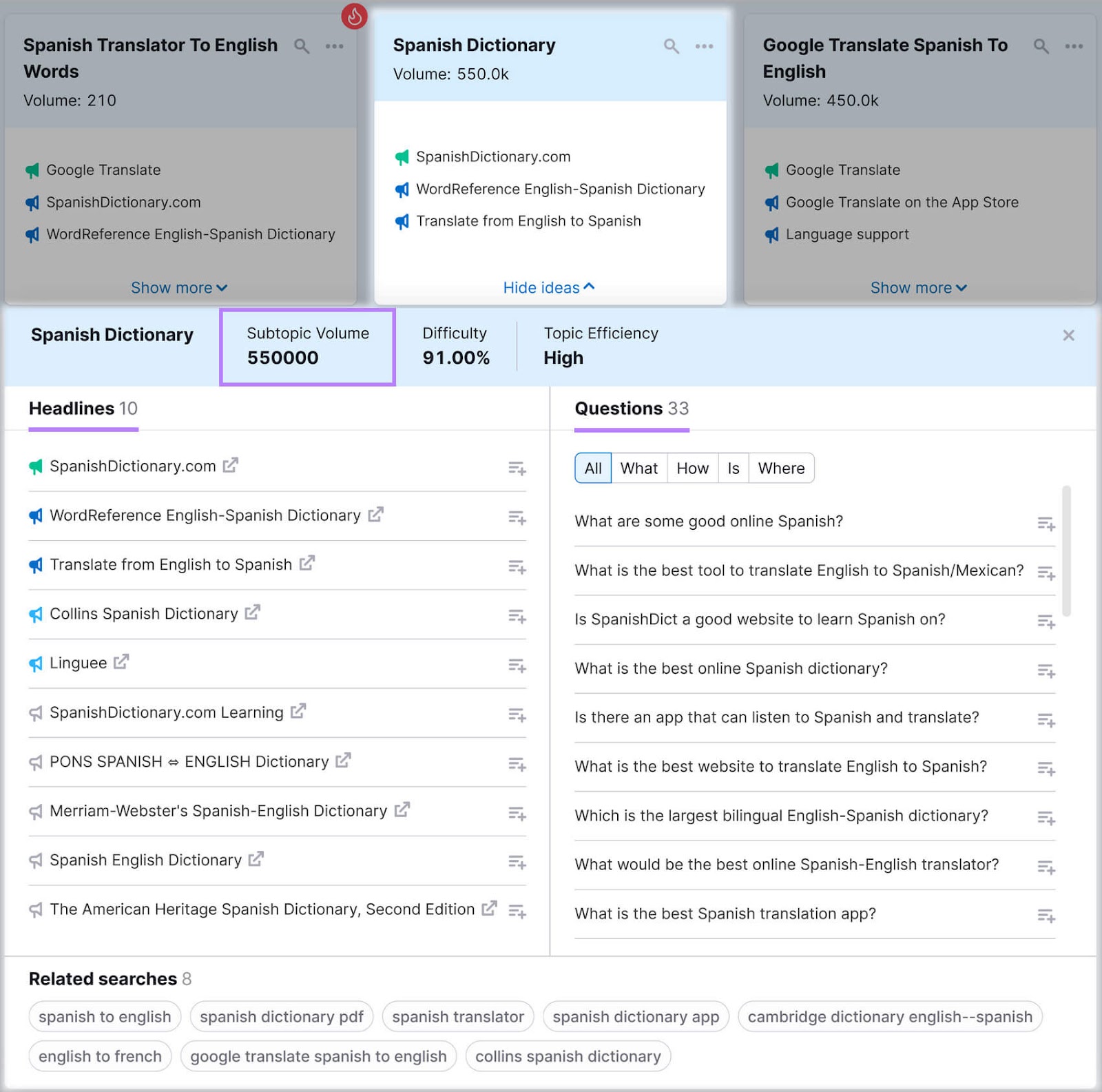The height and width of the screenshot is (1092, 1102).
Task: Select the 'Where' filter tab
Action: [x=781, y=468]
